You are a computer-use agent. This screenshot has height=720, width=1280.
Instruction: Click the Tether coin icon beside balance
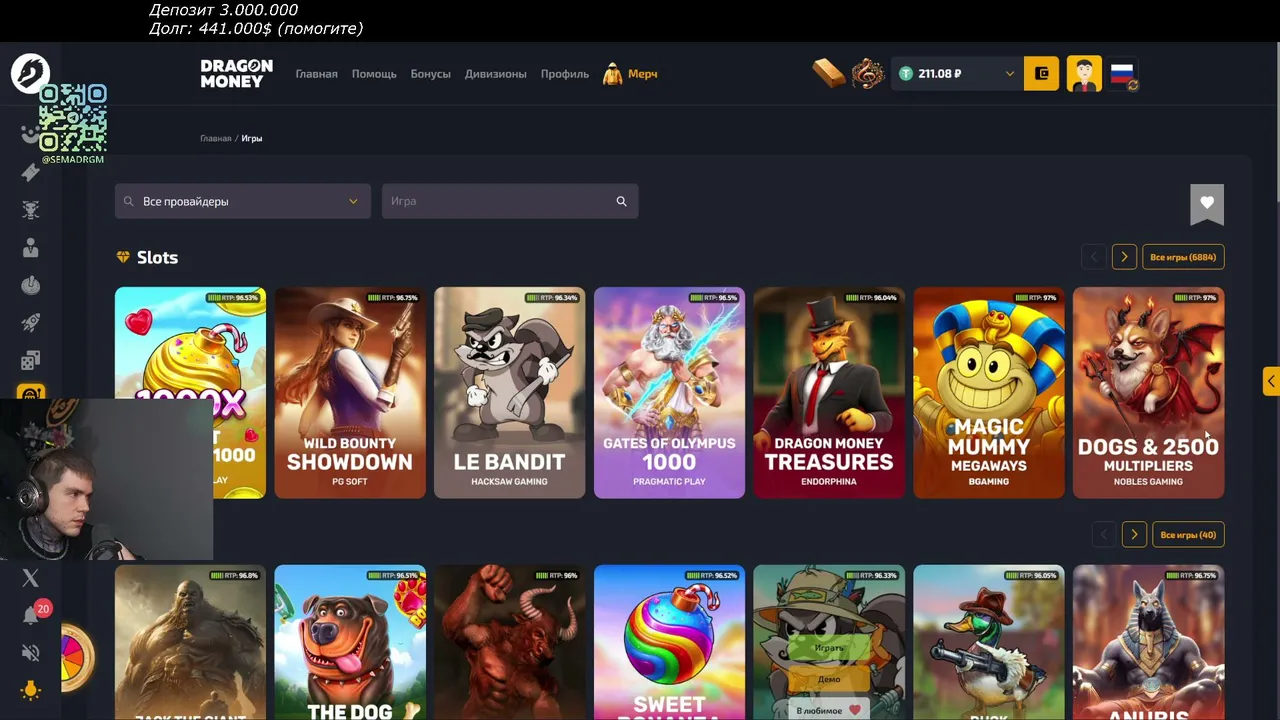906,73
